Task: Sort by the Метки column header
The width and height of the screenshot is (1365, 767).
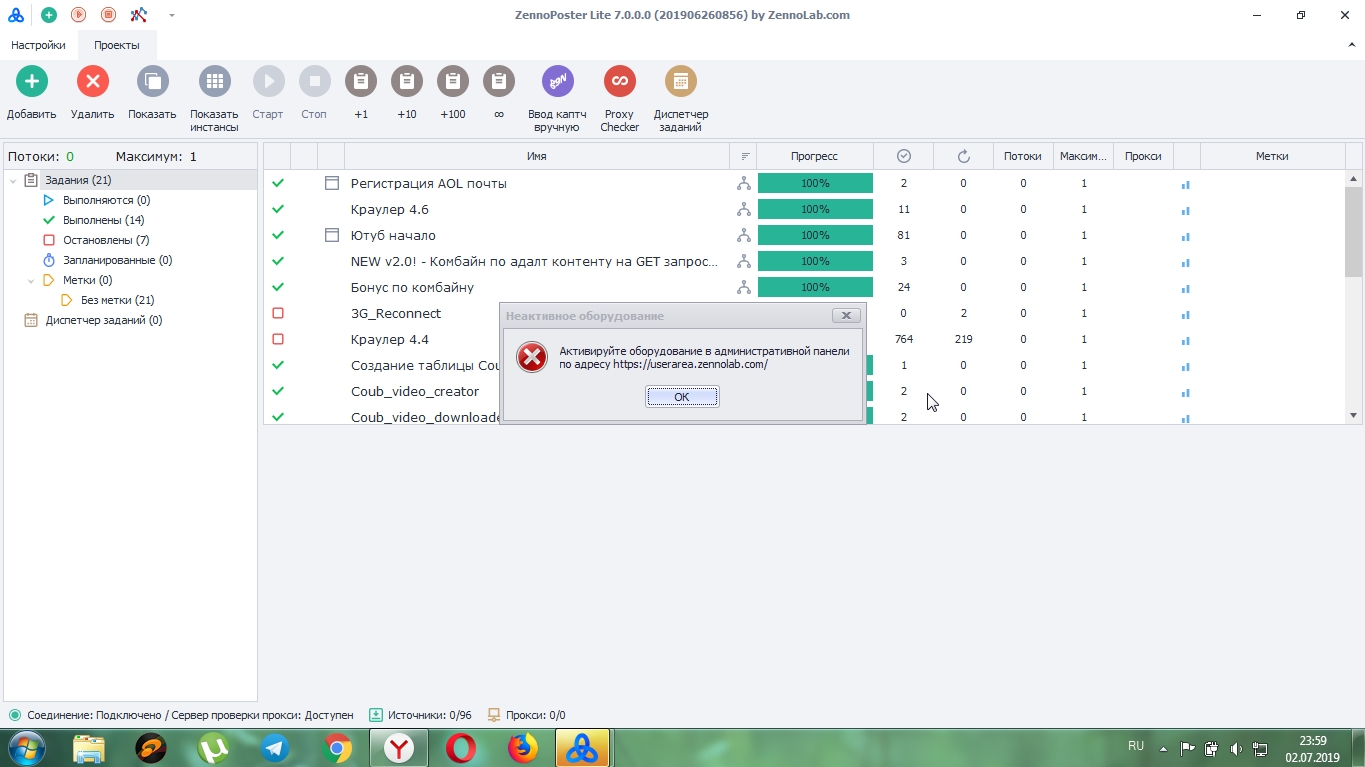Action: click(1273, 156)
